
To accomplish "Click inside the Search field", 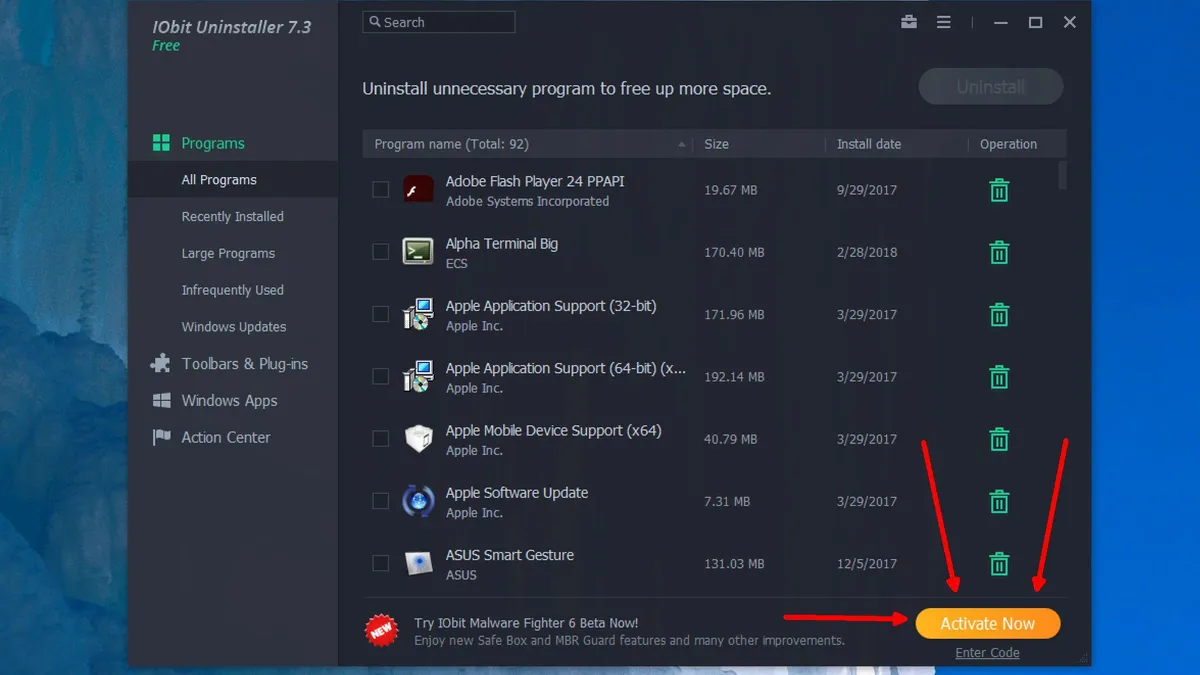I will point(439,22).
